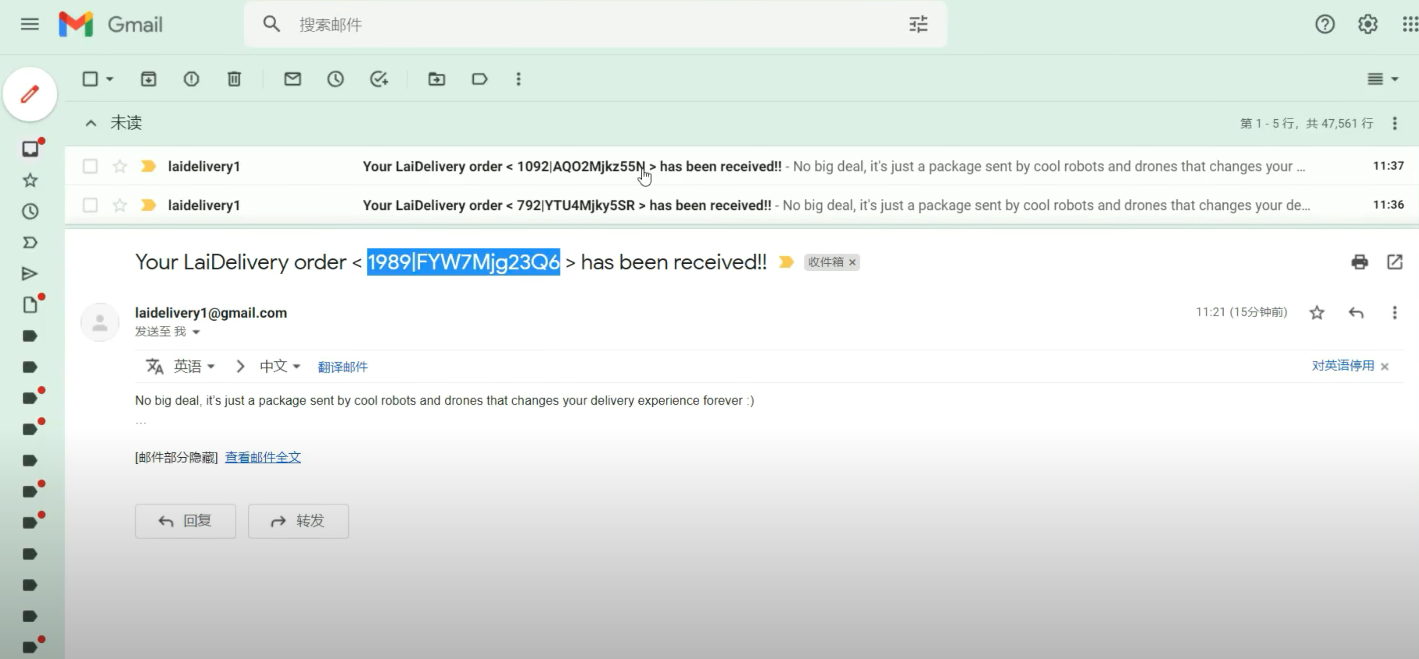Screen dimensions: 1419x659
Task: Star the opened message
Action: tap(1317, 313)
